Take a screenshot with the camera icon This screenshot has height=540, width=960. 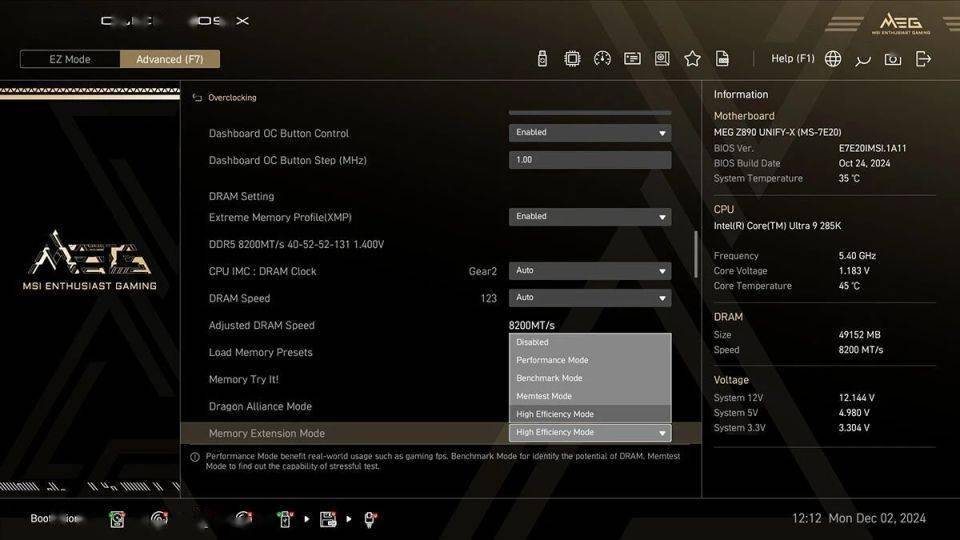(893, 59)
